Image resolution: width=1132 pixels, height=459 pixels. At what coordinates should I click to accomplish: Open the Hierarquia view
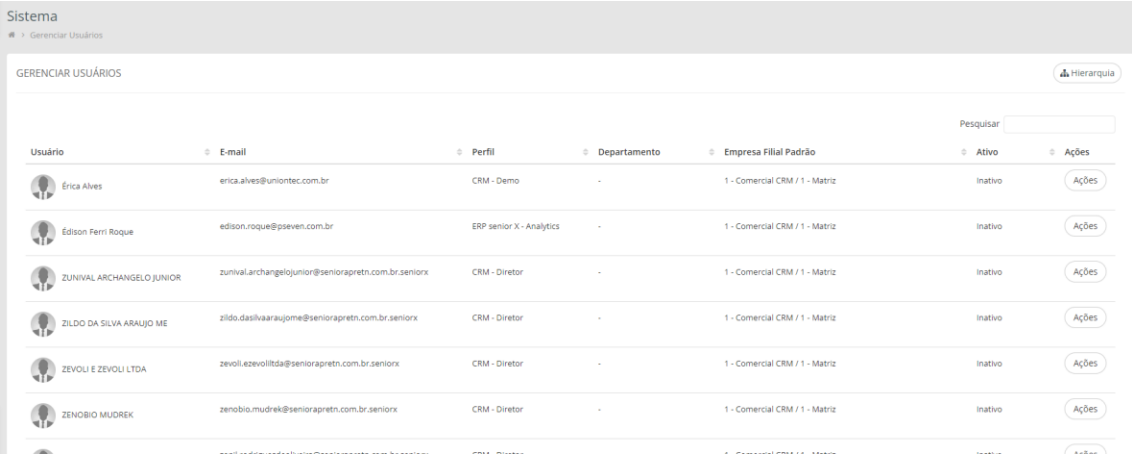[x=1086, y=73]
